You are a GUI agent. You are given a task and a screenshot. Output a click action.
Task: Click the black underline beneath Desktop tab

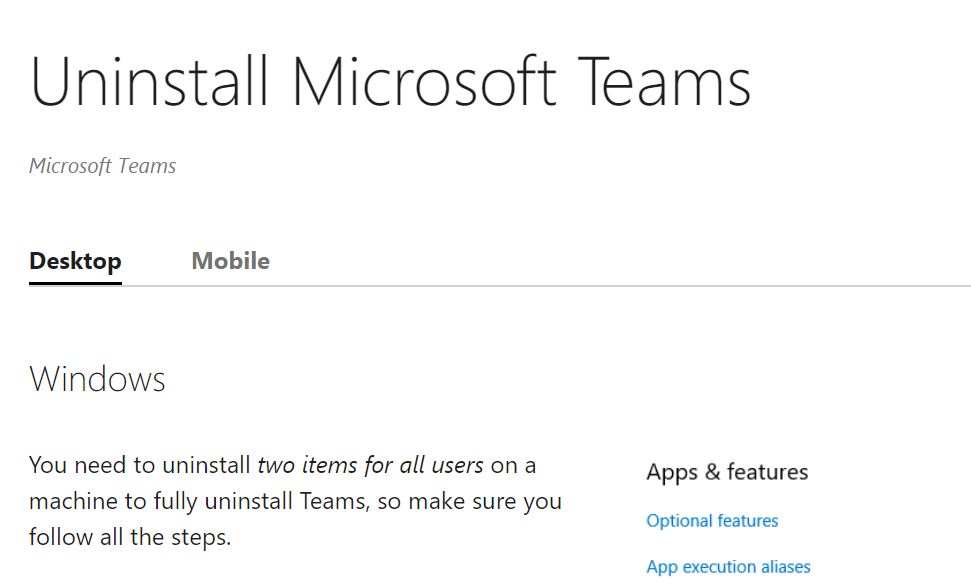(x=75, y=283)
